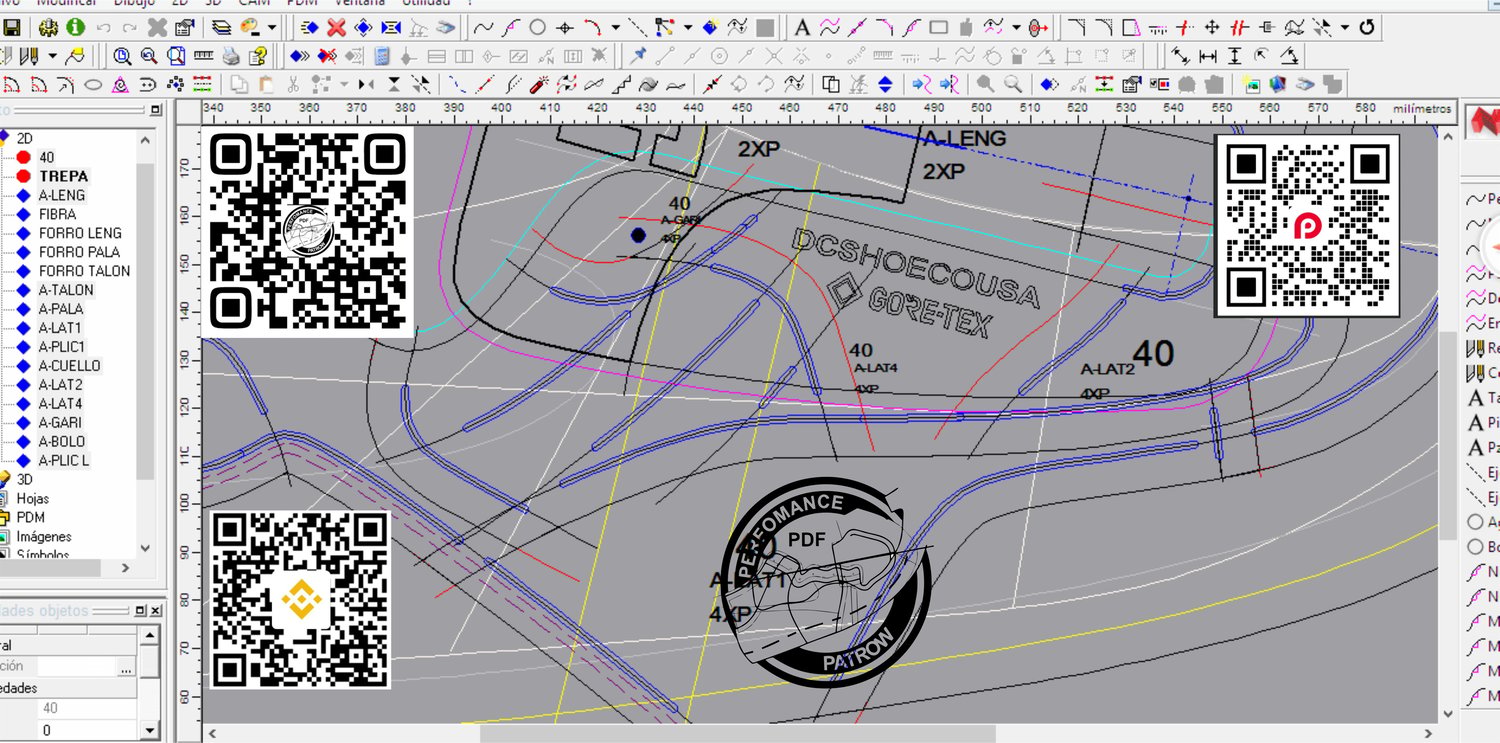Viewport: 1500px width, 743px height.
Task: Click the layer tree scroll-down arrow
Action: pyautogui.click(x=146, y=548)
